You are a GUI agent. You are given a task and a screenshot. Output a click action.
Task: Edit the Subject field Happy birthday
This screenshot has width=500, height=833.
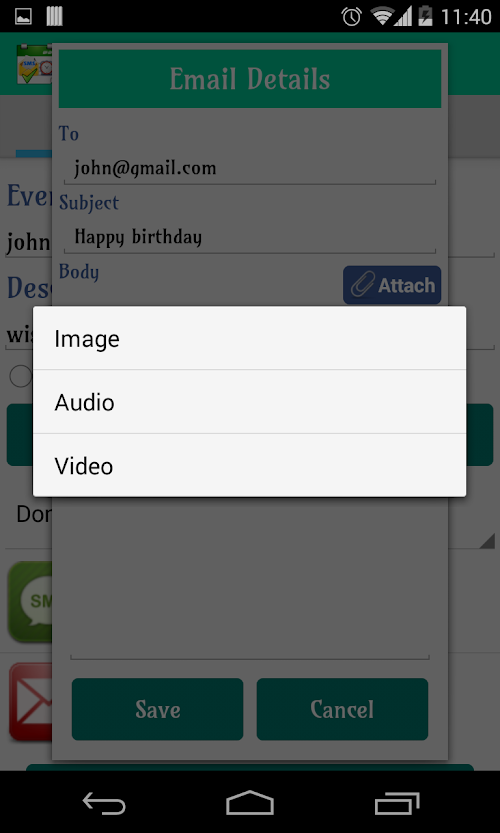[250, 236]
